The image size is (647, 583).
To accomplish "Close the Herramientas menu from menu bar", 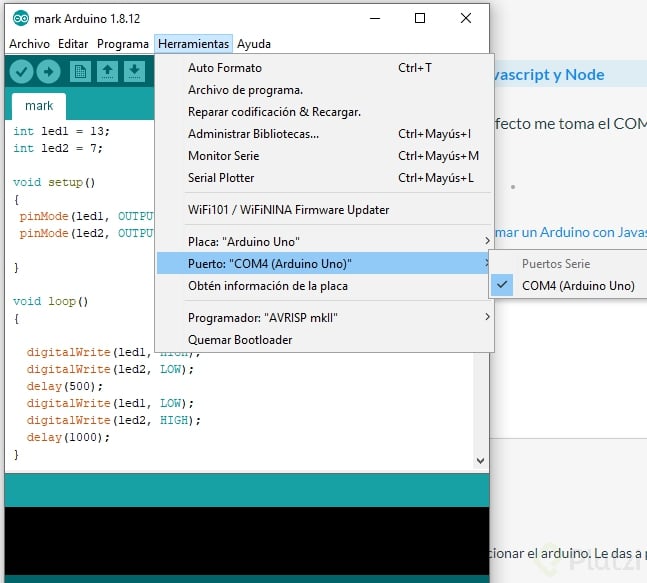I will pos(194,44).
